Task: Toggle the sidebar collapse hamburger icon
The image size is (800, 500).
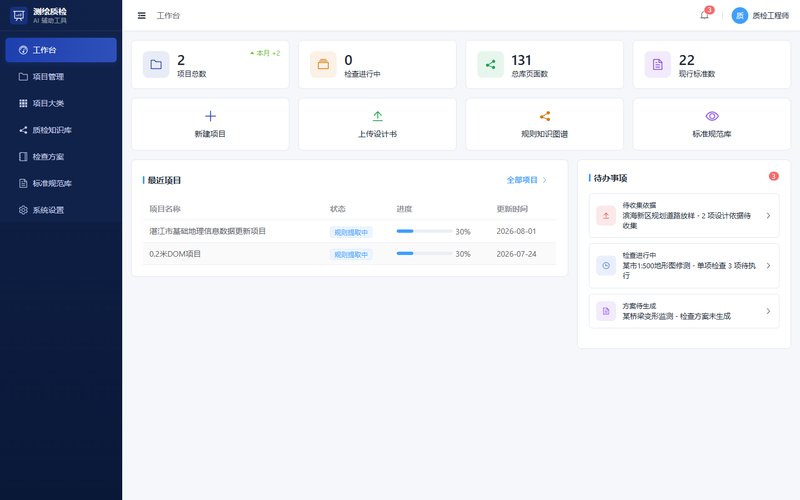Action: point(142,16)
